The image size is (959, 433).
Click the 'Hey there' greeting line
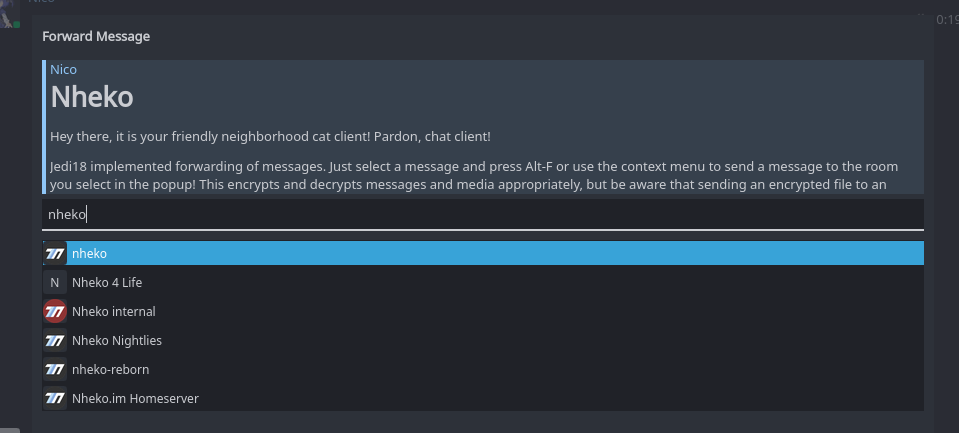click(270, 136)
